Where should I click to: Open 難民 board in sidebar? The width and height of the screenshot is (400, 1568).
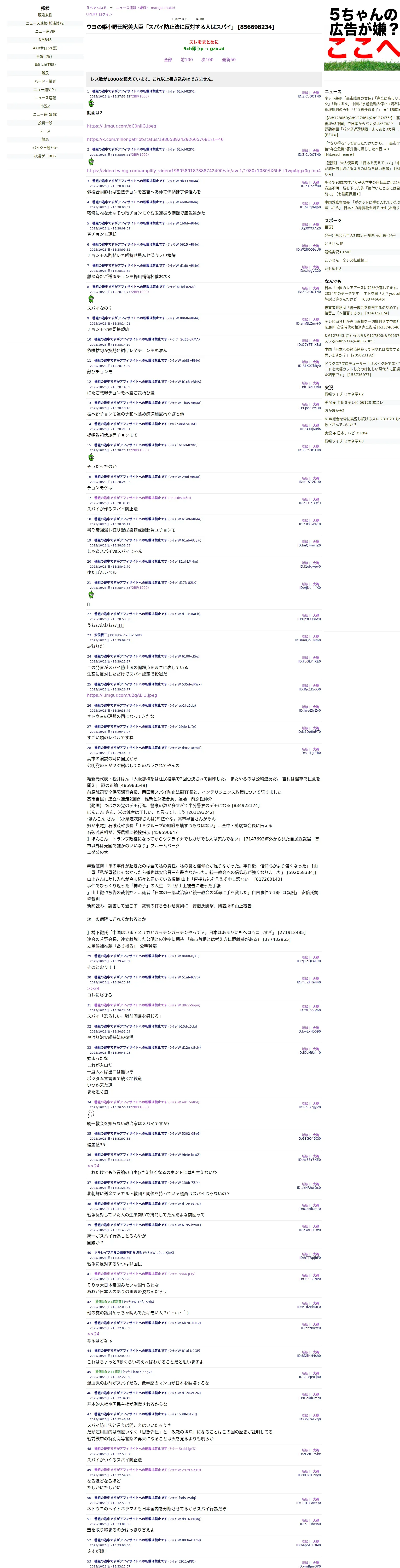tap(45, 73)
